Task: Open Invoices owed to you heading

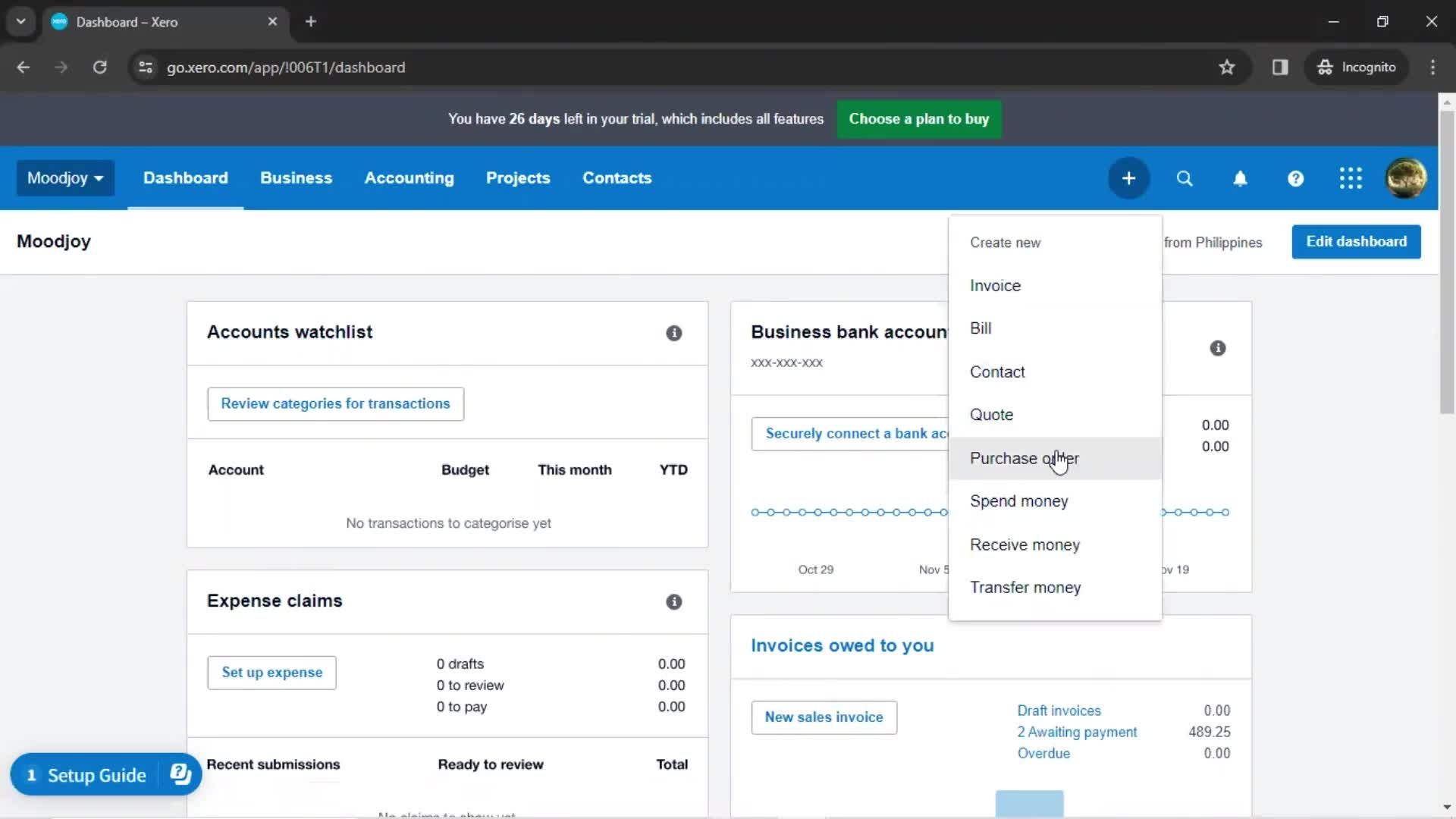Action: coord(842,645)
